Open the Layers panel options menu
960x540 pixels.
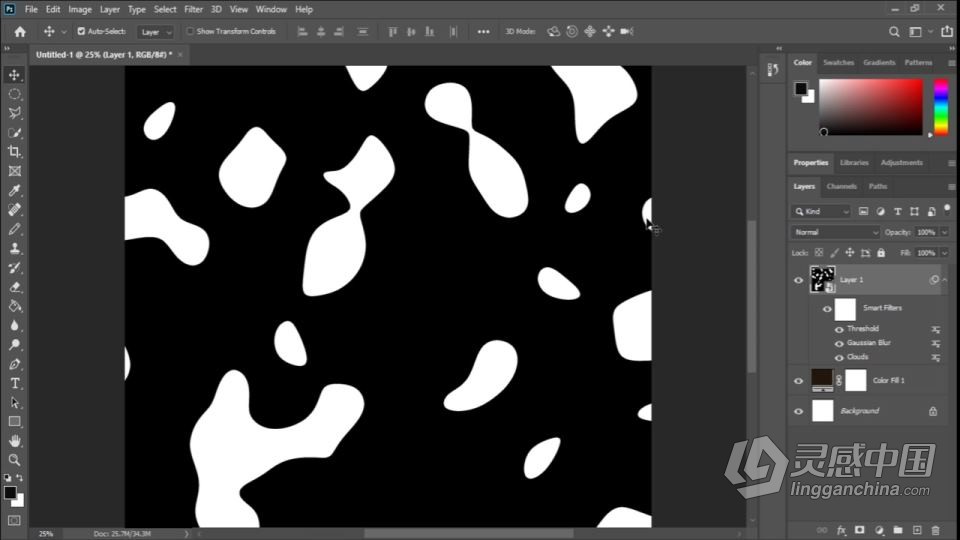tap(951, 187)
